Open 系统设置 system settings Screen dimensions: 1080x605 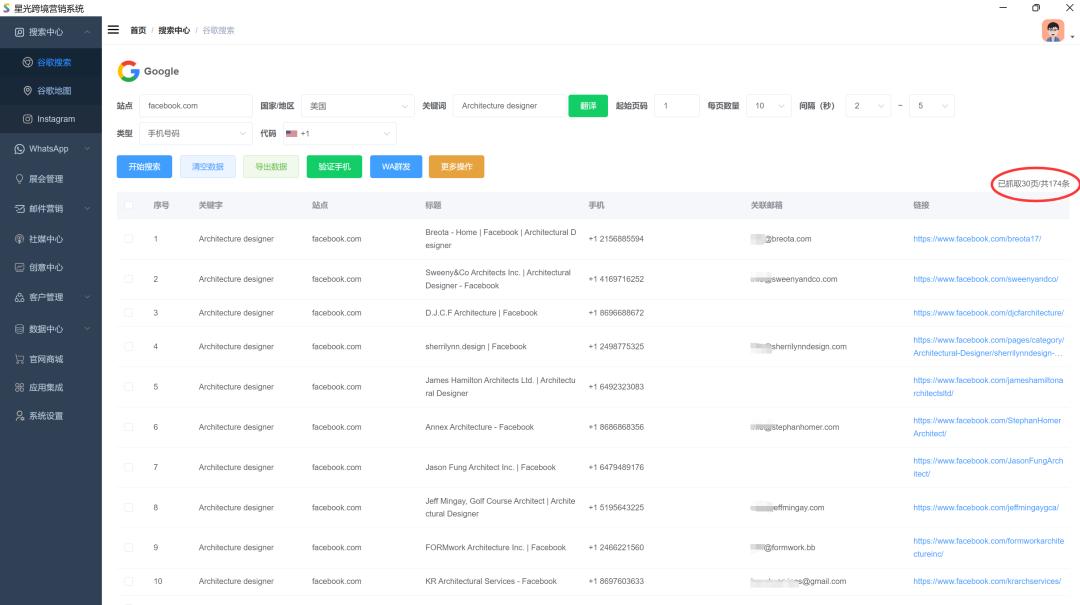click(x=46, y=416)
